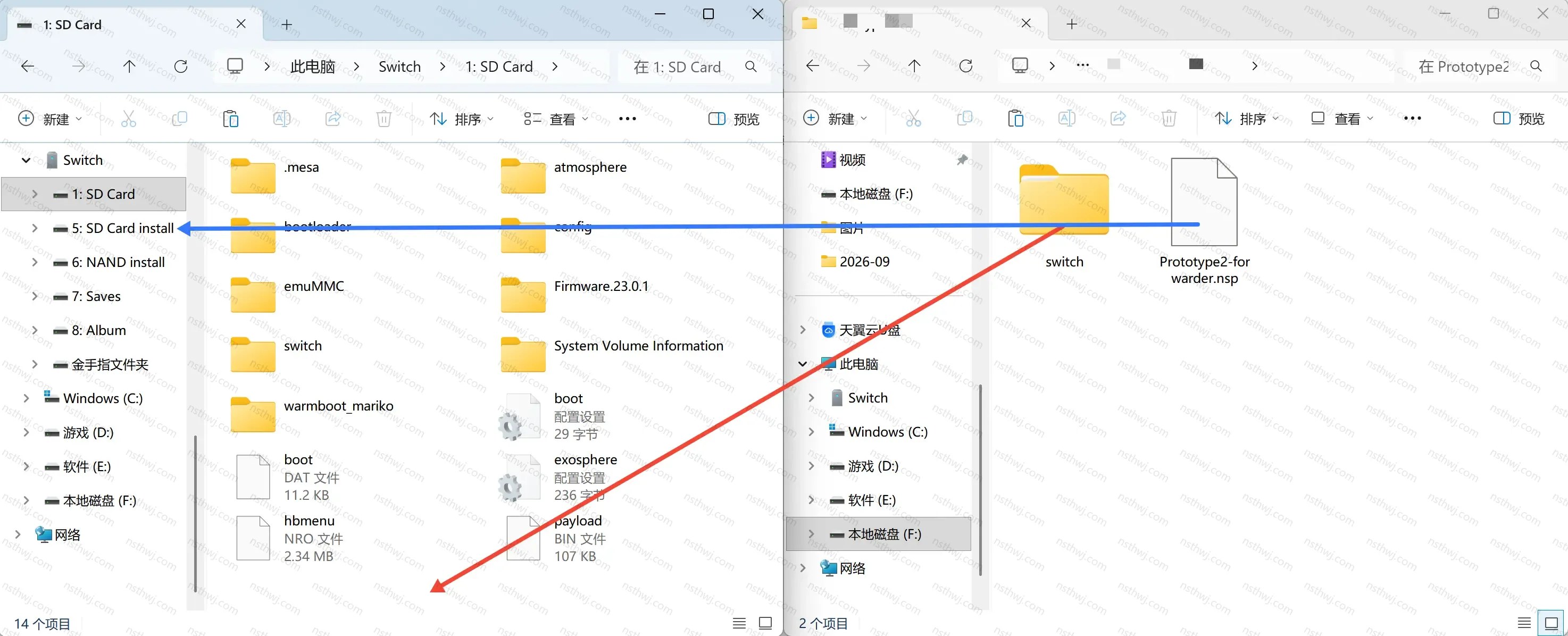The height and width of the screenshot is (636, 1568).
Task: Select the 2026-09 folder in right sidebar
Action: tap(855, 262)
